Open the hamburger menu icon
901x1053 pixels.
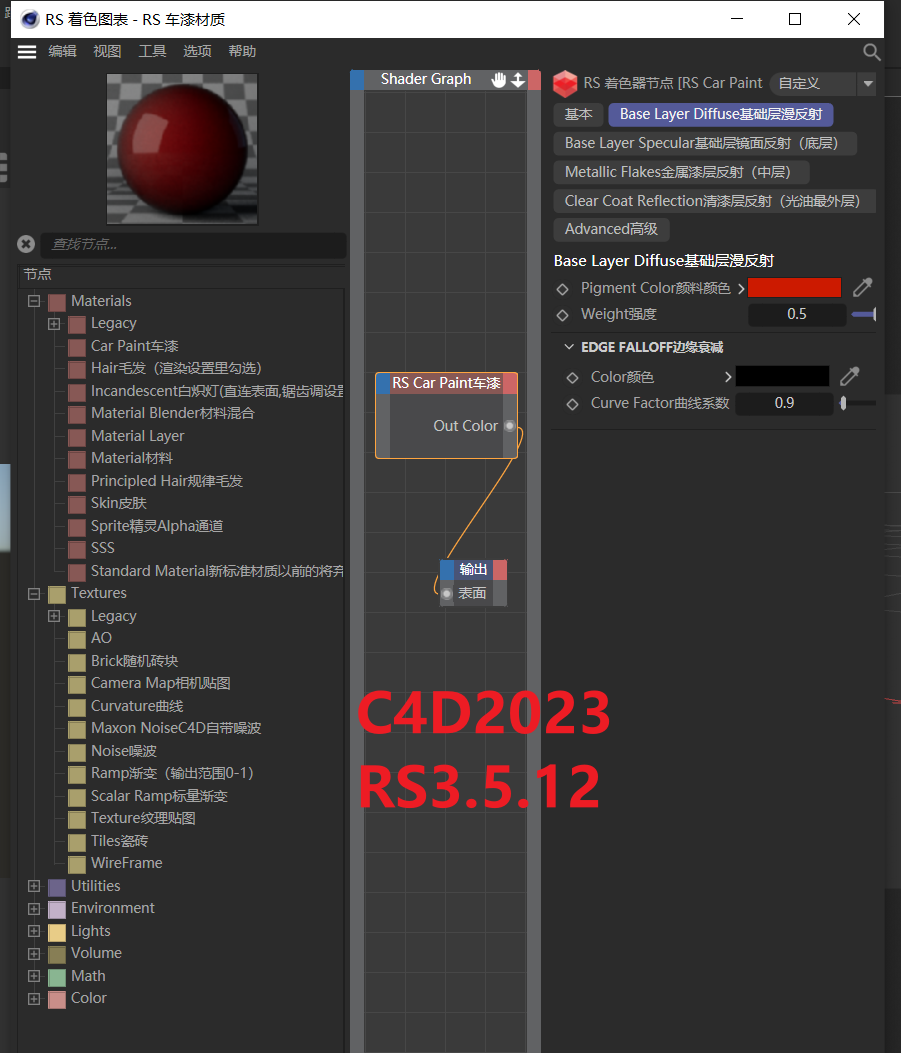(27, 52)
